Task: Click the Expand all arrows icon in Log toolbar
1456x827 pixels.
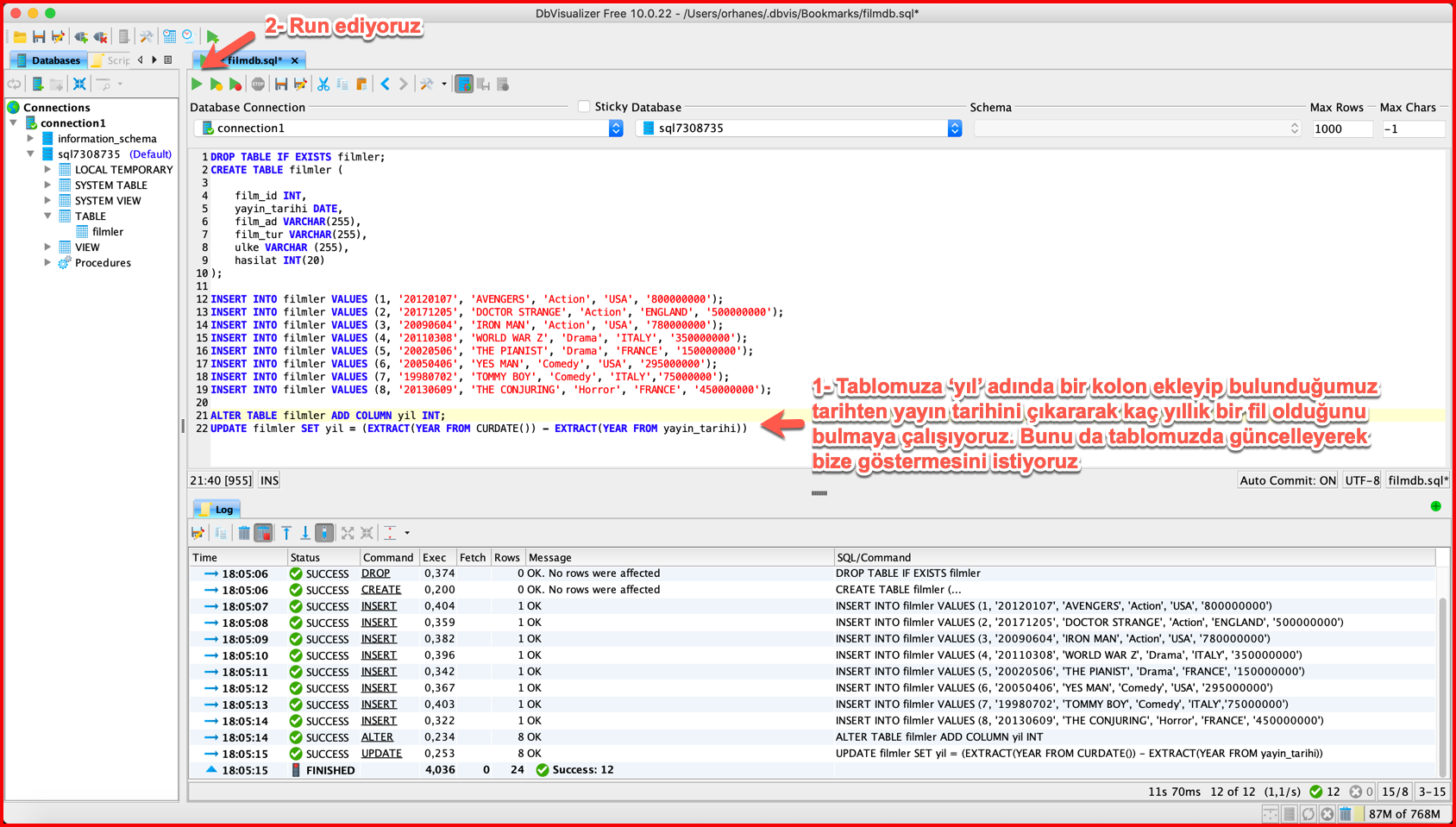Action: click(x=348, y=533)
